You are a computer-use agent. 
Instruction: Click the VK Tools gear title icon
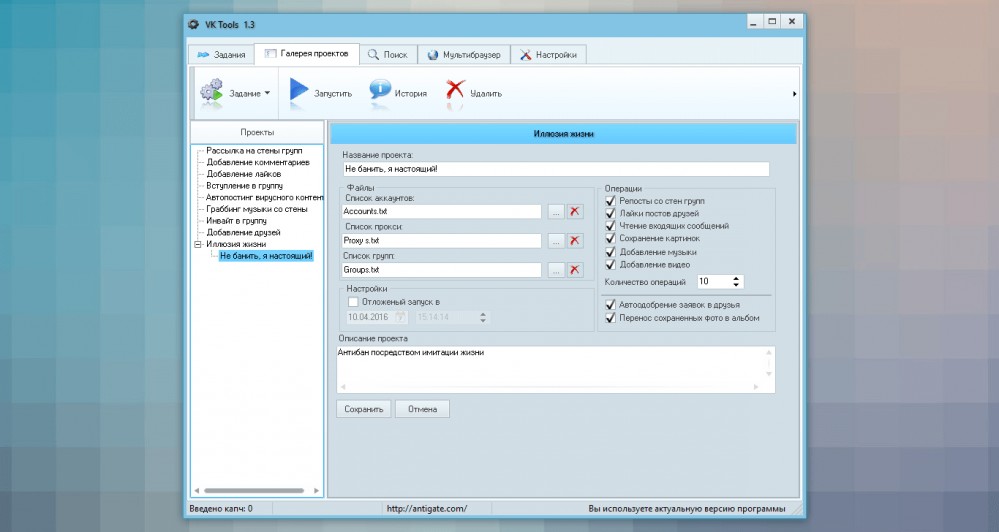(194, 25)
